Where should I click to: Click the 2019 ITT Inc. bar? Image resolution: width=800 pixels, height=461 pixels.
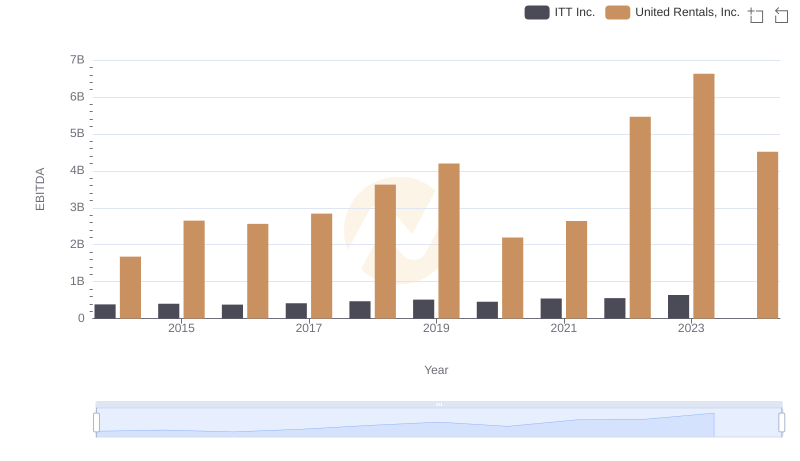[423, 309]
